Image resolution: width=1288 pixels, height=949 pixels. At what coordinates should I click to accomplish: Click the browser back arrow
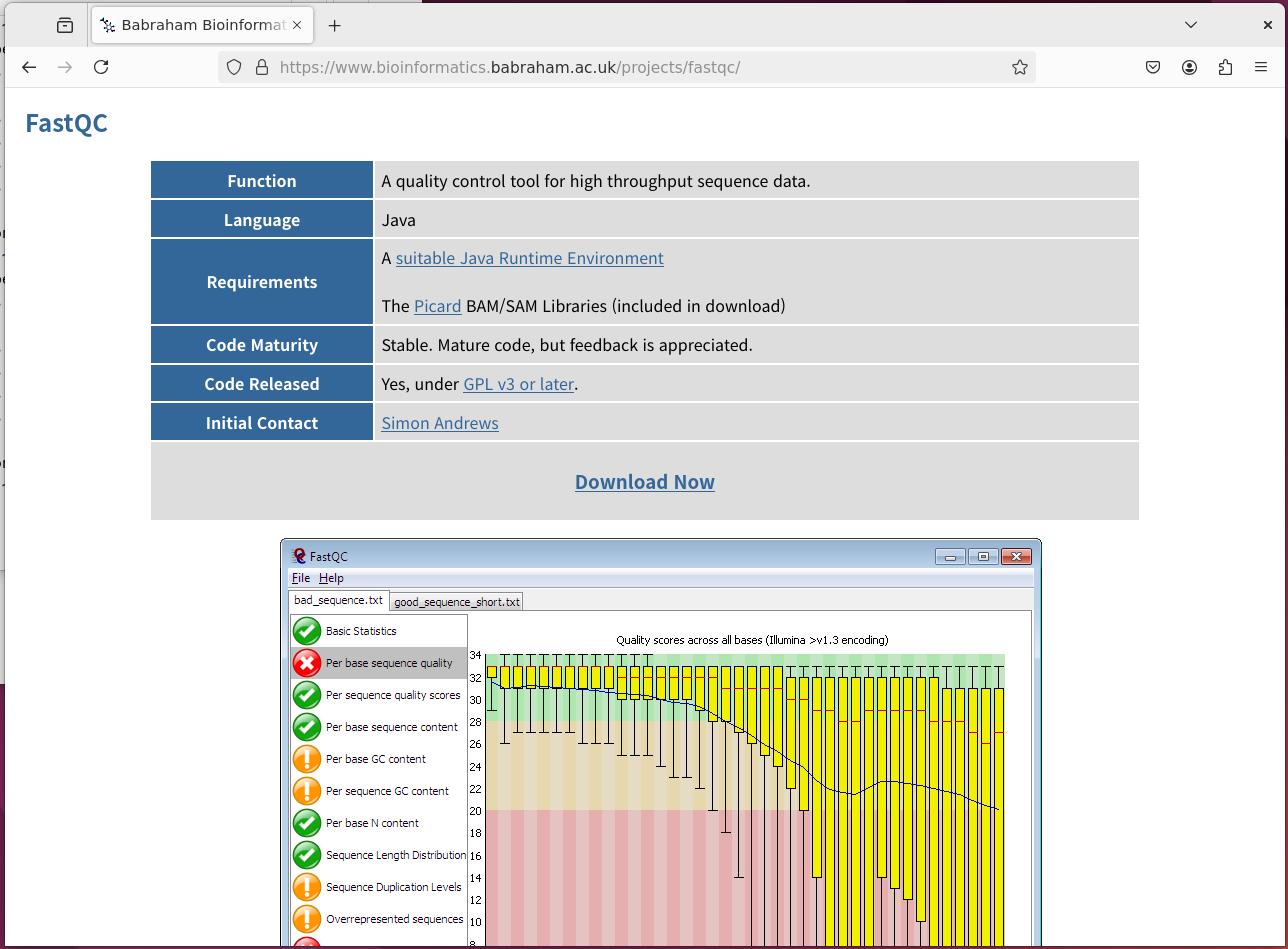pyautogui.click(x=29, y=67)
